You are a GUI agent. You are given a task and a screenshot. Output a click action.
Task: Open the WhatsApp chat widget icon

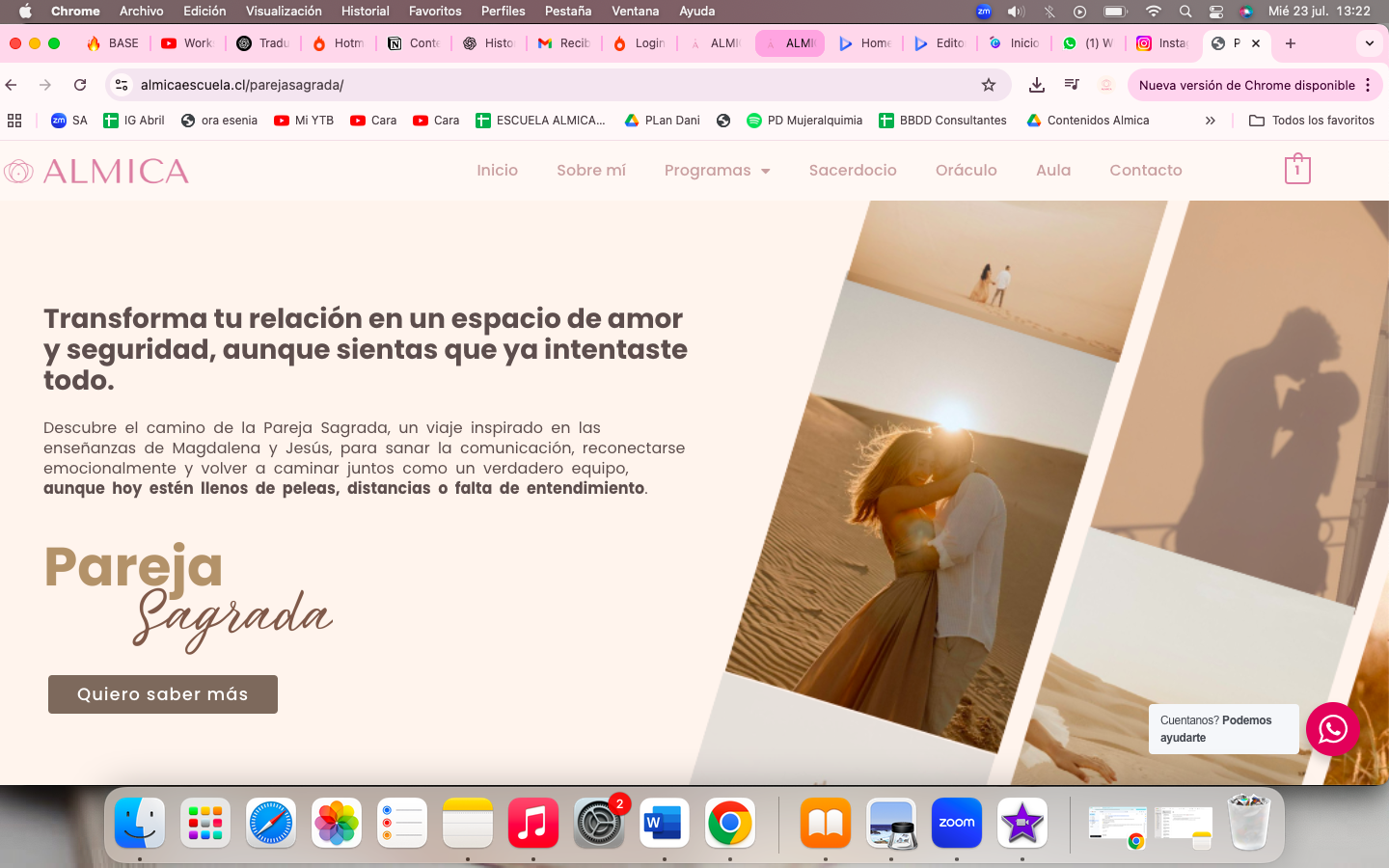1332,729
